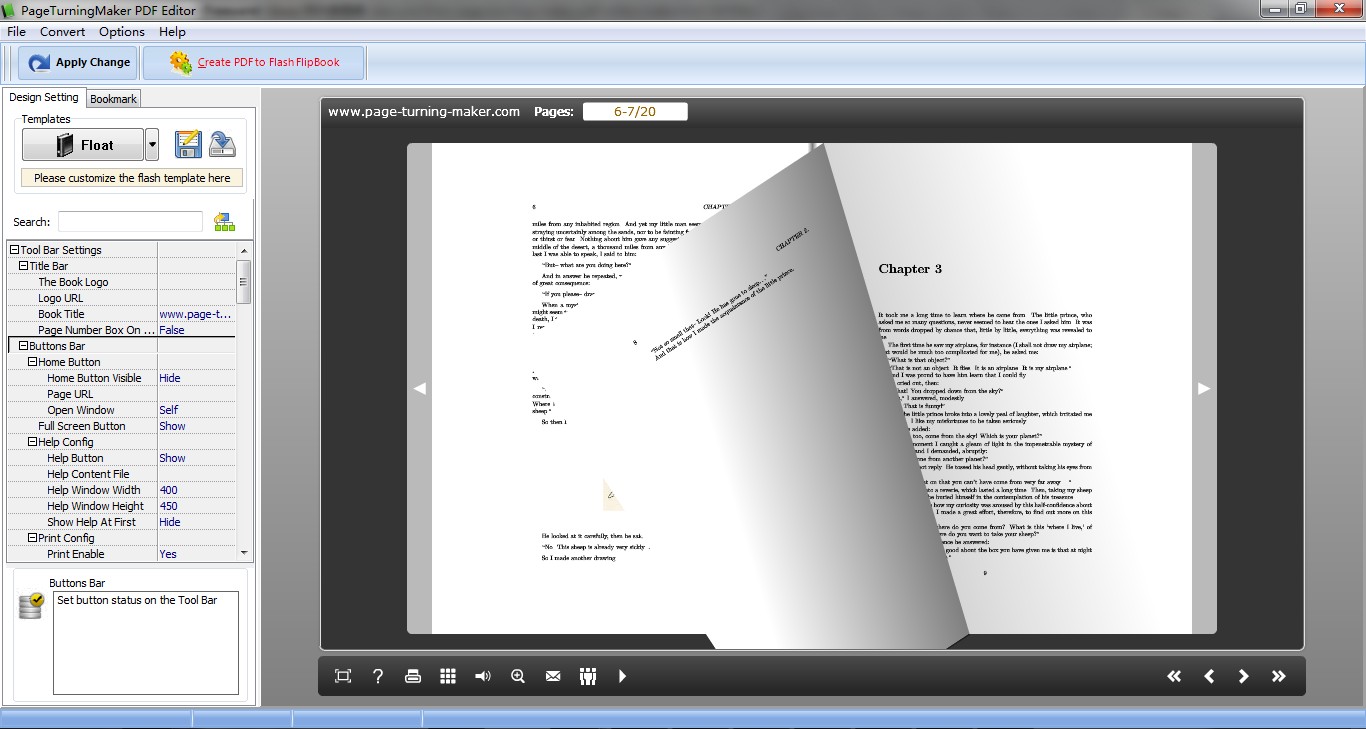This screenshot has width=1366, height=729.
Task: Click the Pages number box 6-7/20
Action: click(x=635, y=111)
